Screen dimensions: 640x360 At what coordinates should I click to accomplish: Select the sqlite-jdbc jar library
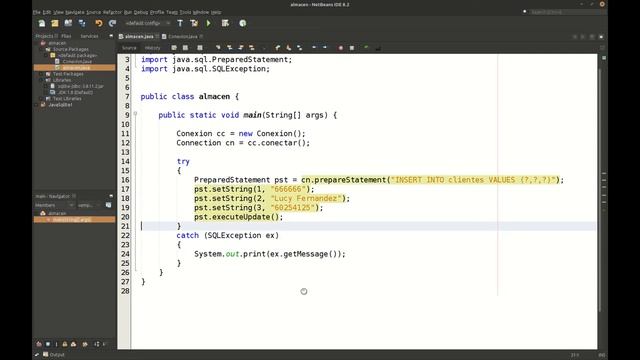click(80, 86)
